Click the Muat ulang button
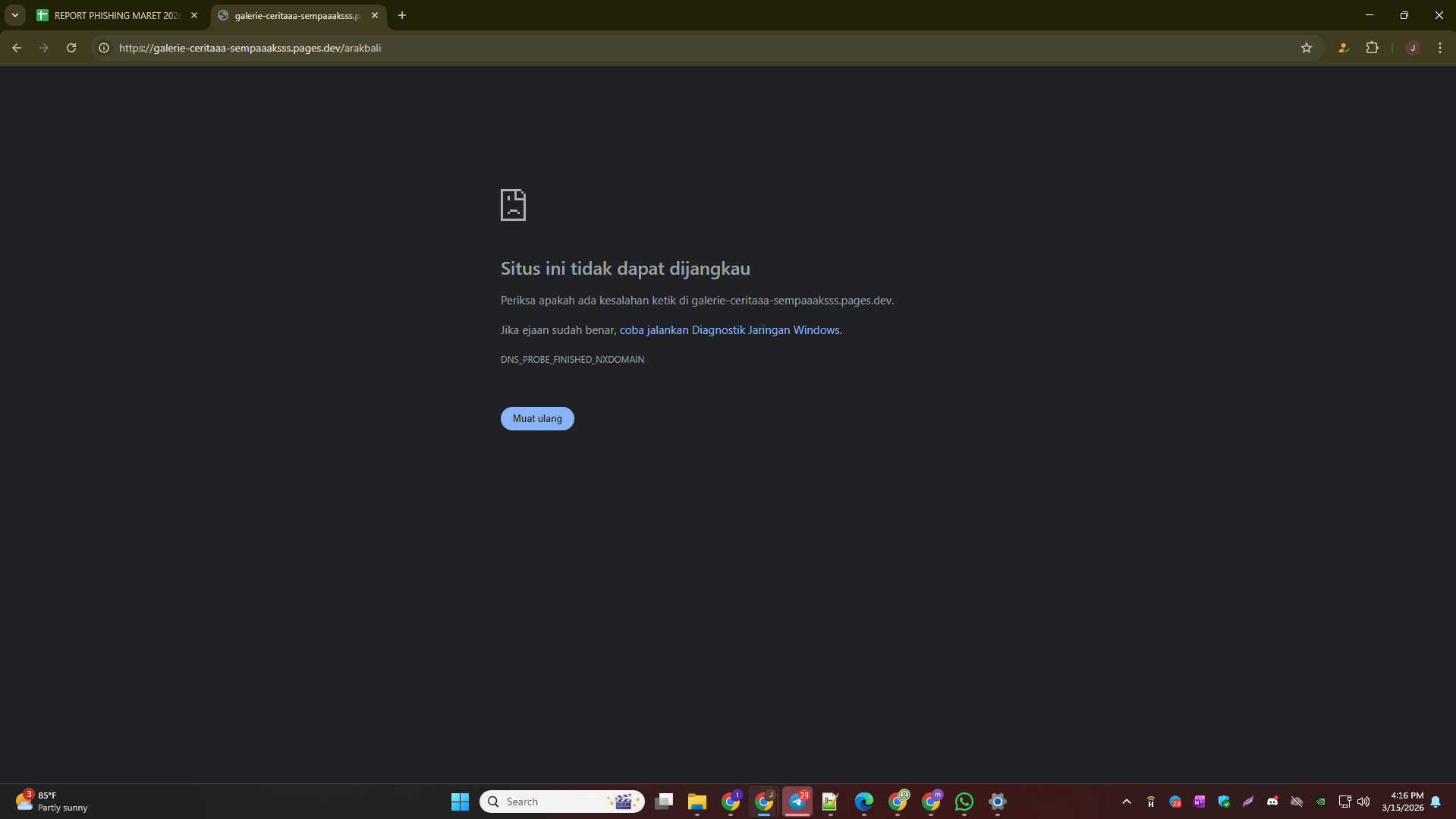This screenshot has width=1456, height=819. coord(537,418)
